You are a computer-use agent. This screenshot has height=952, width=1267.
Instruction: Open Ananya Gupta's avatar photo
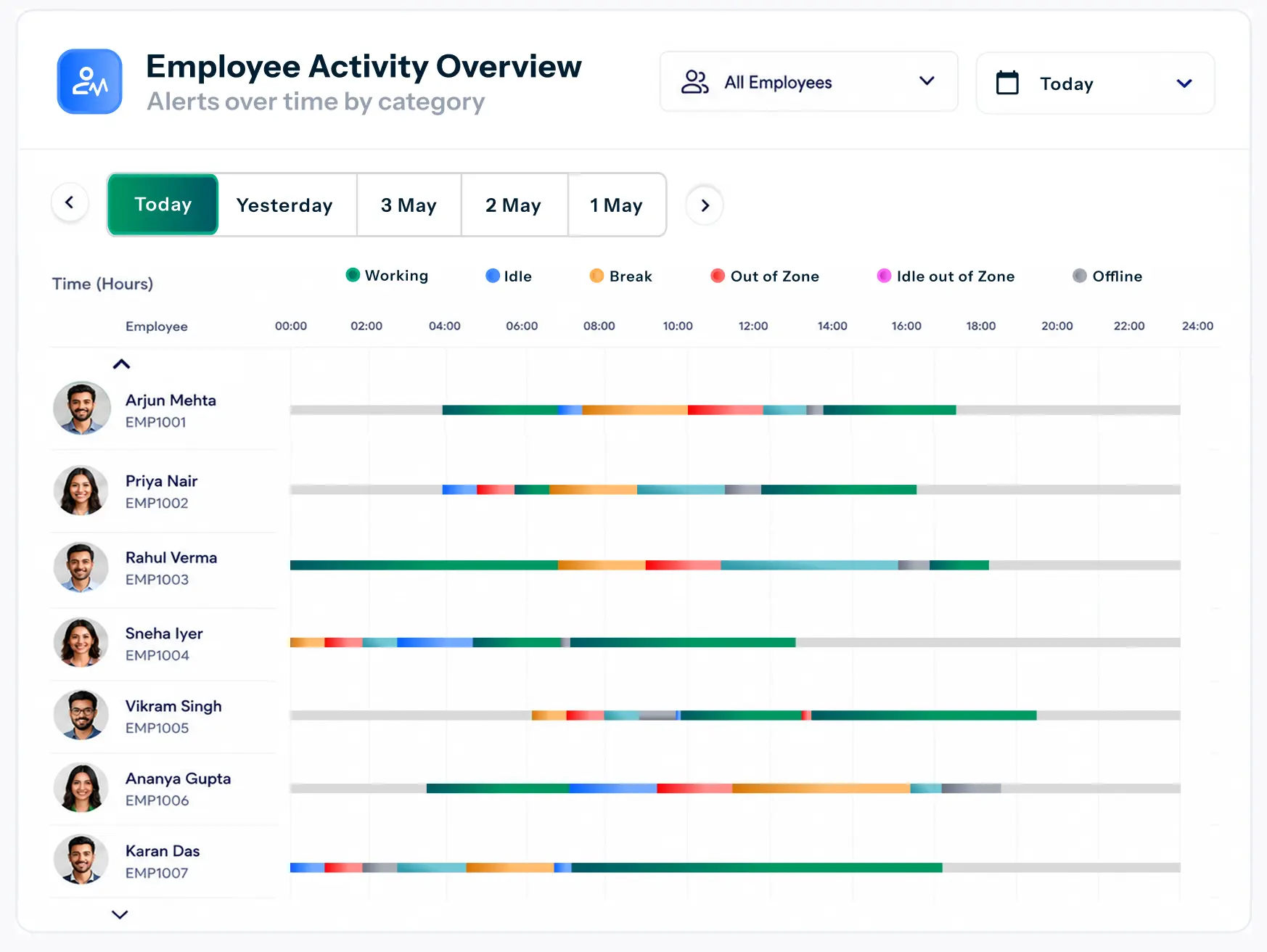(x=81, y=788)
